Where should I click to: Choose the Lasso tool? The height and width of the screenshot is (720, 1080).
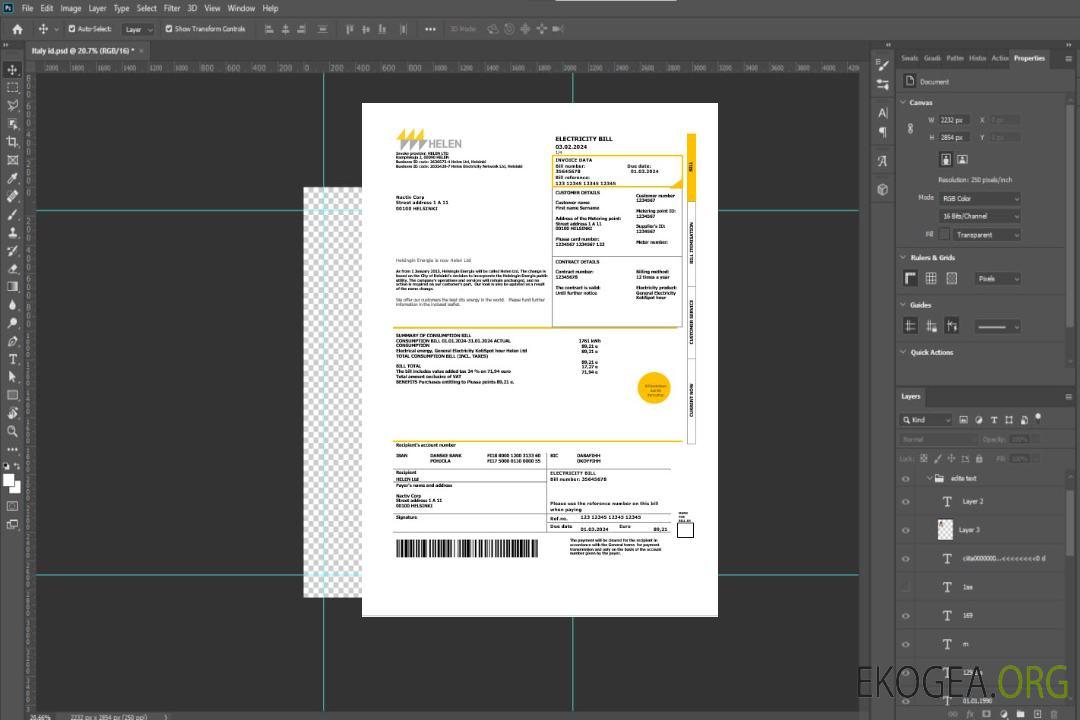(13, 105)
